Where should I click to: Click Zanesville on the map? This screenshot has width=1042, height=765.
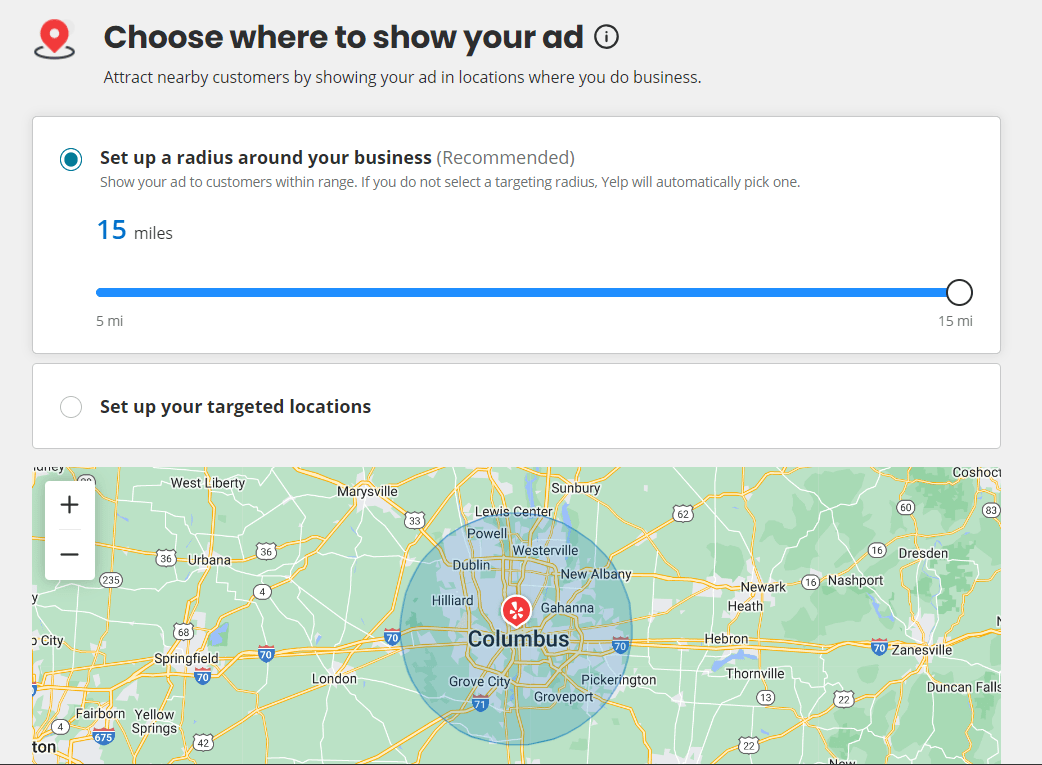(x=922, y=650)
